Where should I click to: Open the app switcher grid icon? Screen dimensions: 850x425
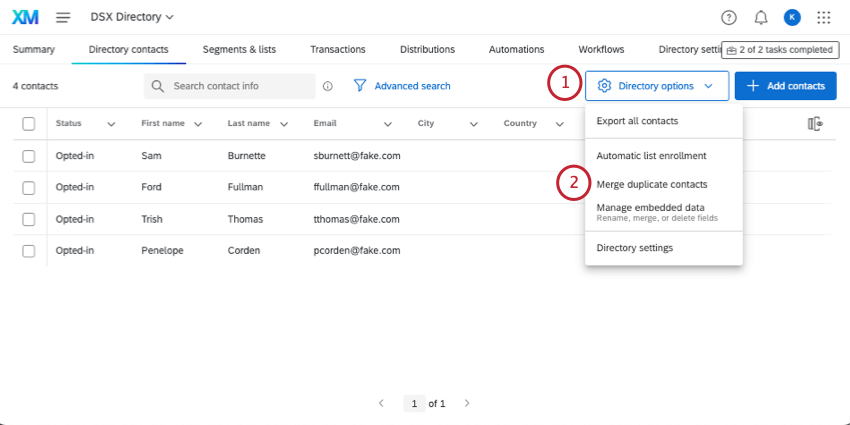pos(824,17)
